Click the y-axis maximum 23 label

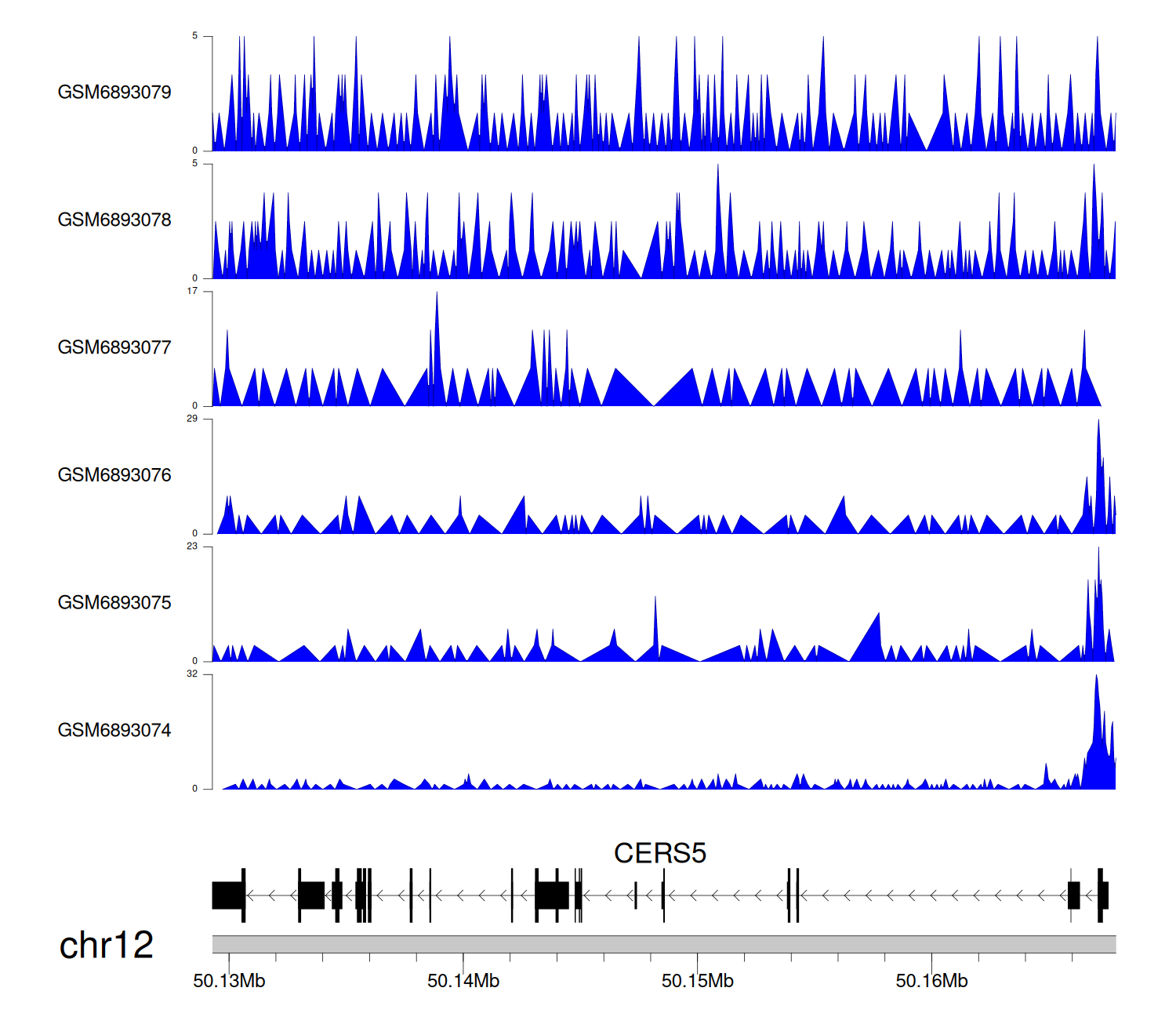tap(192, 547)
